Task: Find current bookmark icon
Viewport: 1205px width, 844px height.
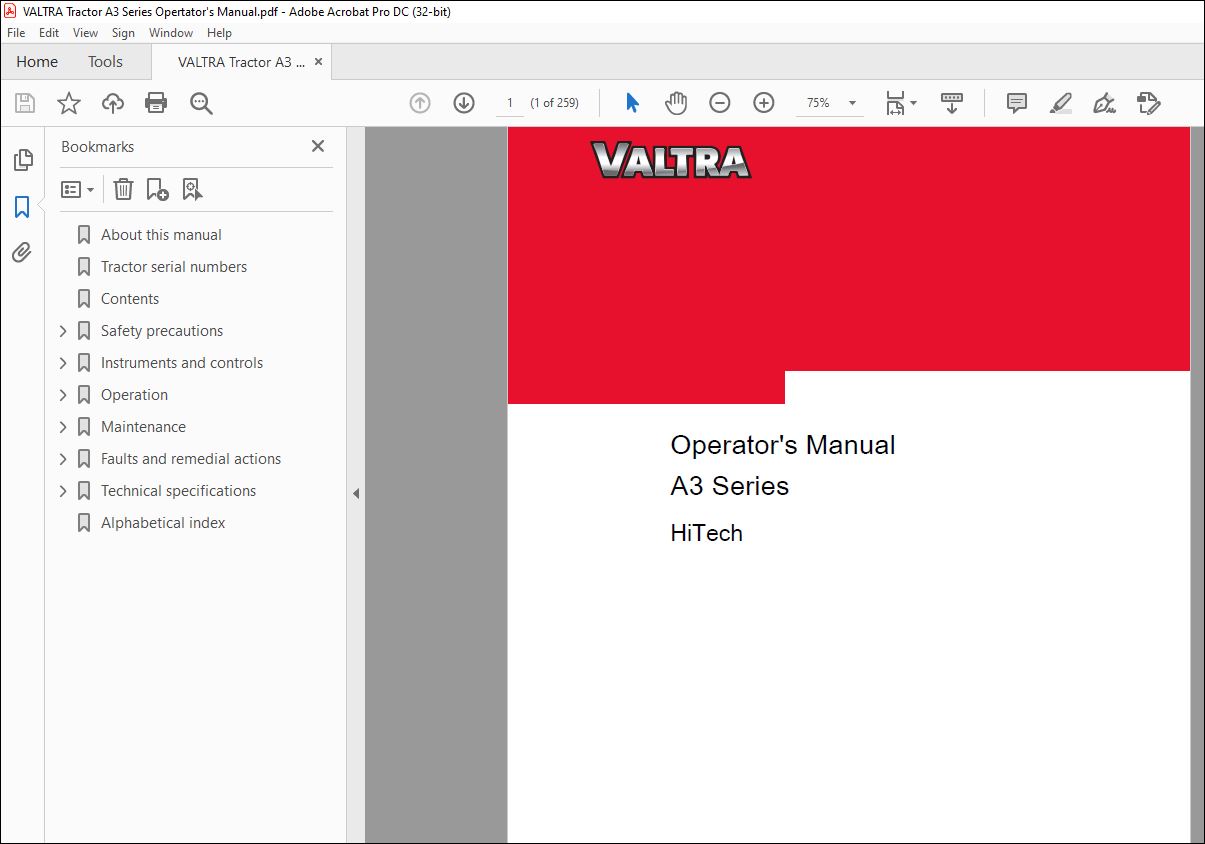Action: coord(192,189)
